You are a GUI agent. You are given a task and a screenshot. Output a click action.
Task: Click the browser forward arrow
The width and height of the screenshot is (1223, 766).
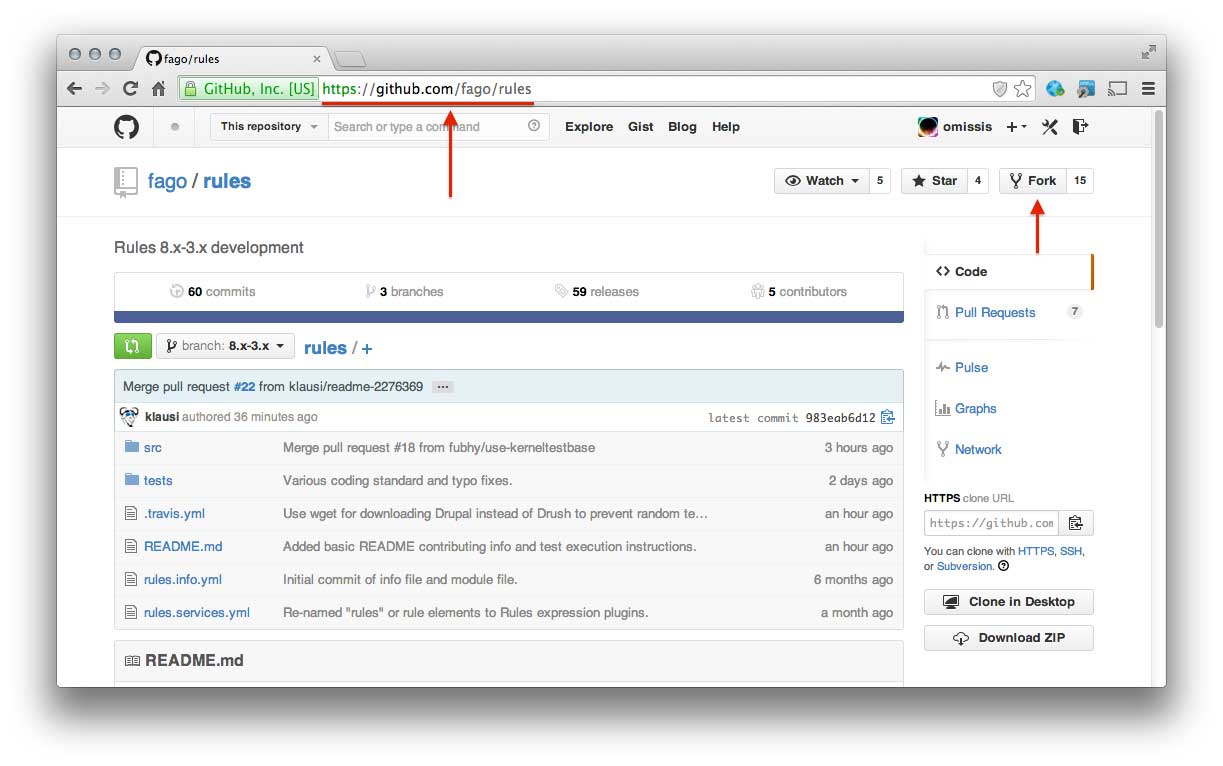tap(102, 89)
